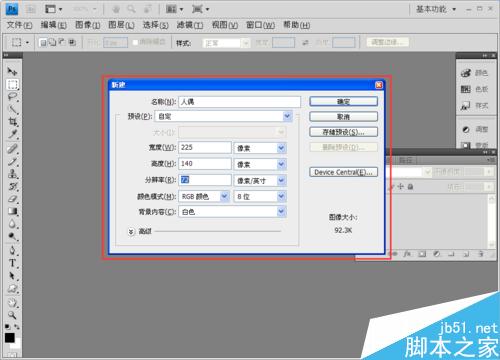Image resolution: width=500 pixels, height=360 pixels.
Task: Select the Clone Stamp tool
Action: pos(12,174)
